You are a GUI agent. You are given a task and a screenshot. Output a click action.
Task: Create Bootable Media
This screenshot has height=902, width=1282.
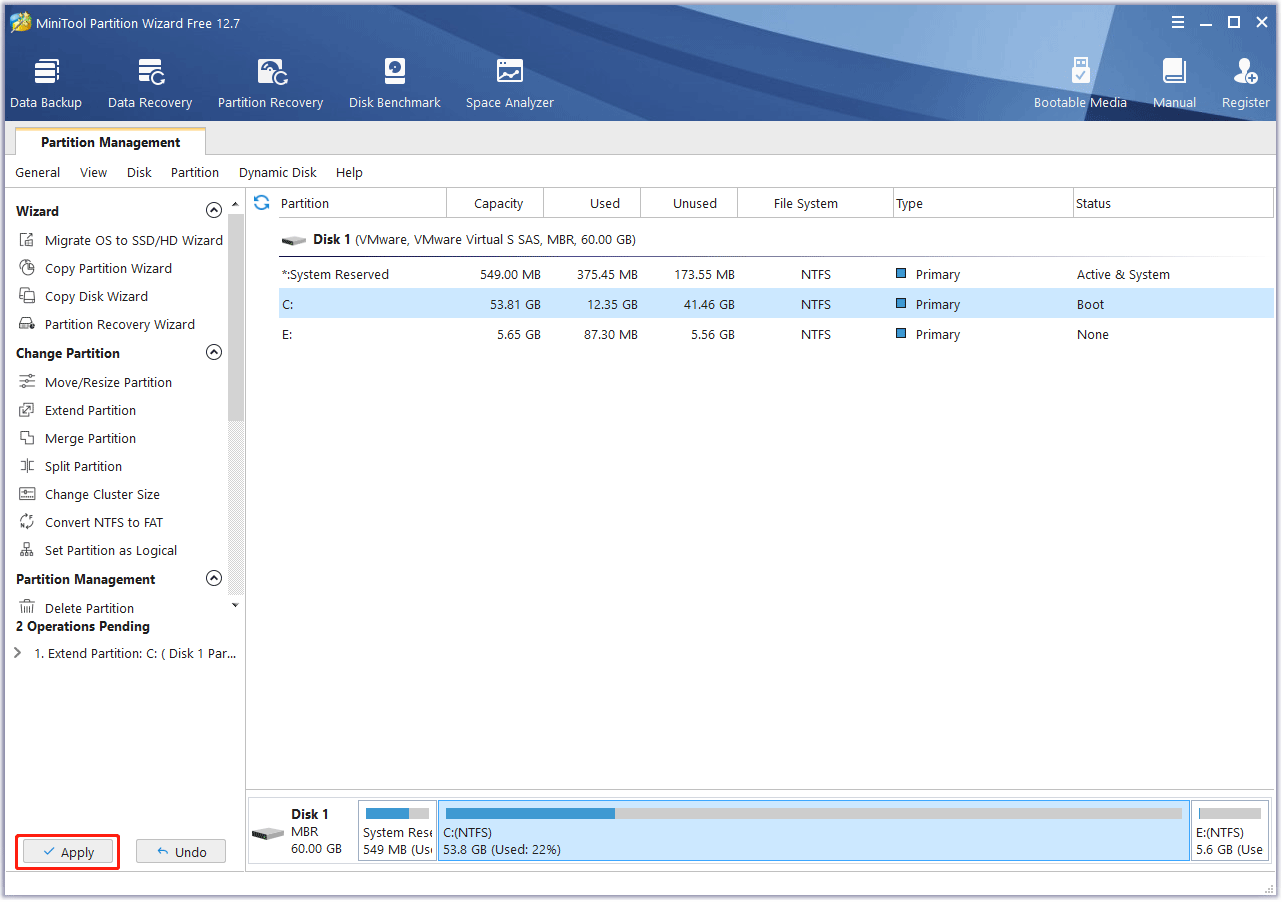point(1080,84)
